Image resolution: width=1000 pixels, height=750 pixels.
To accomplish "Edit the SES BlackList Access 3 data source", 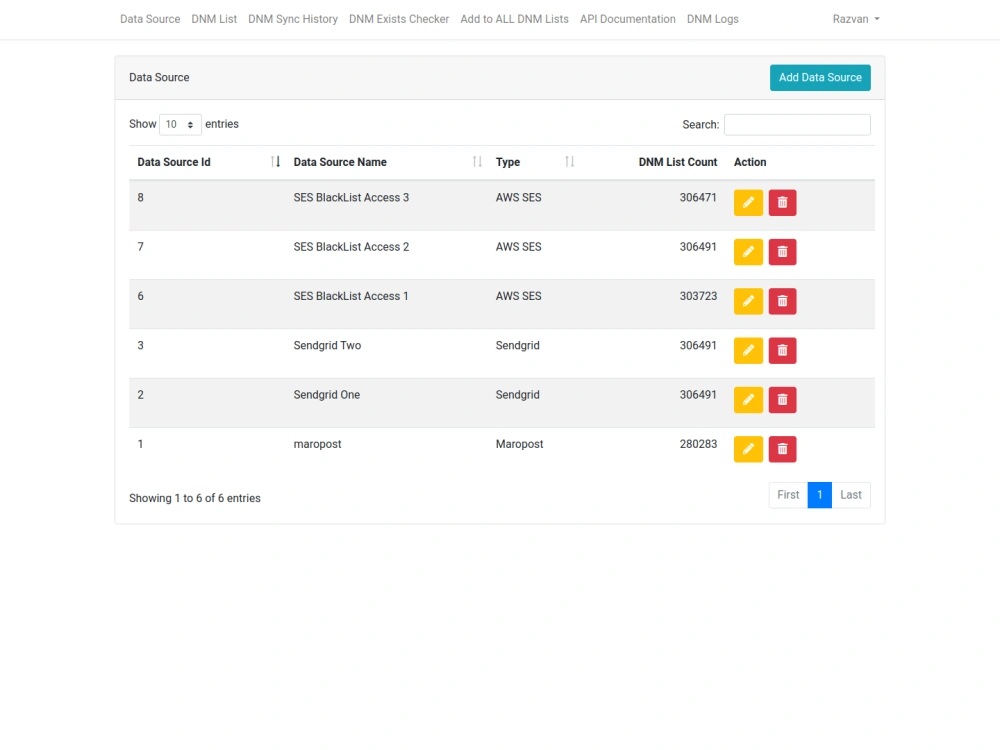I will (x=748, y=202).
